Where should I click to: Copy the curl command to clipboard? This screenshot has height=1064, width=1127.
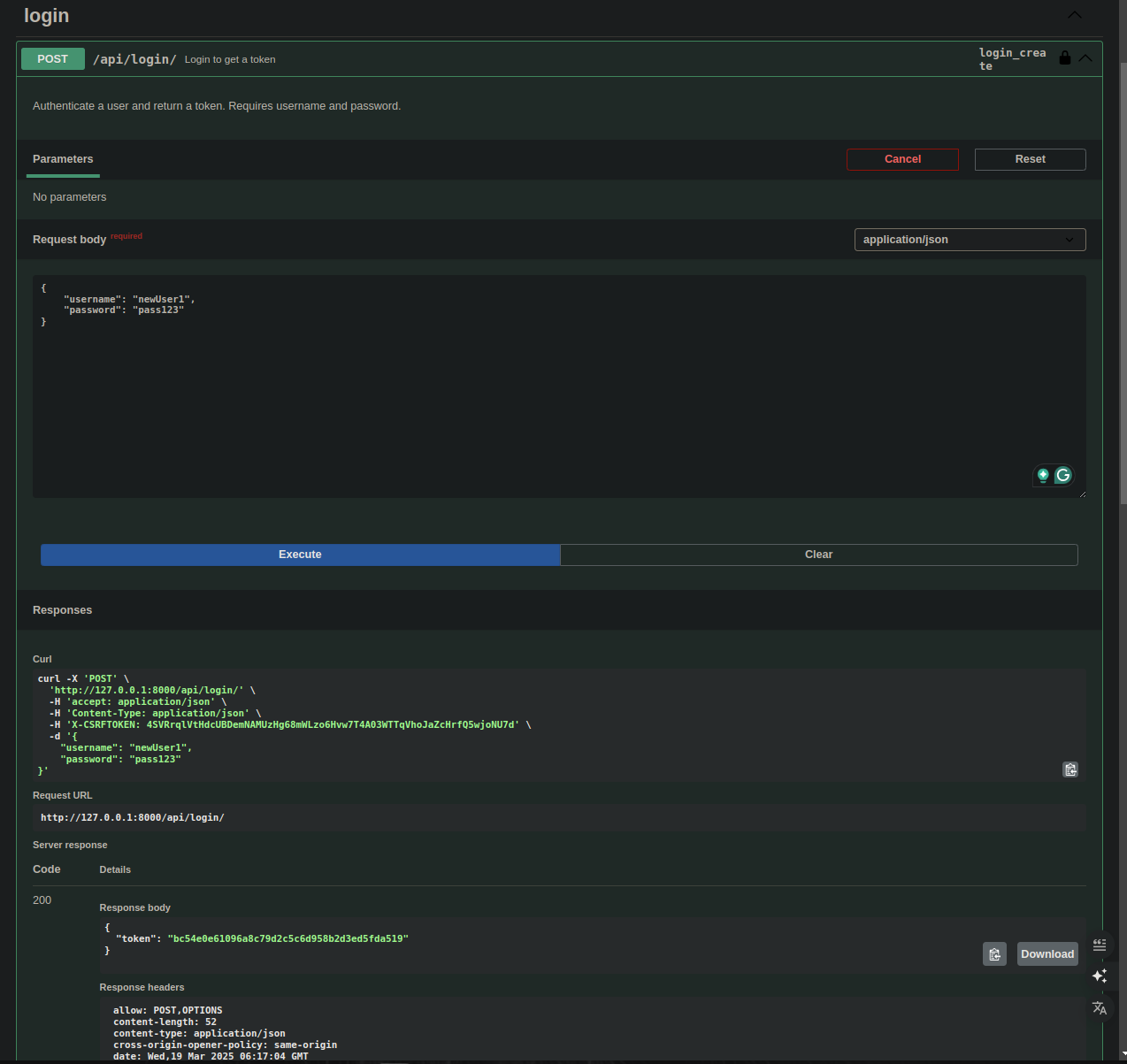(1070, 769)
